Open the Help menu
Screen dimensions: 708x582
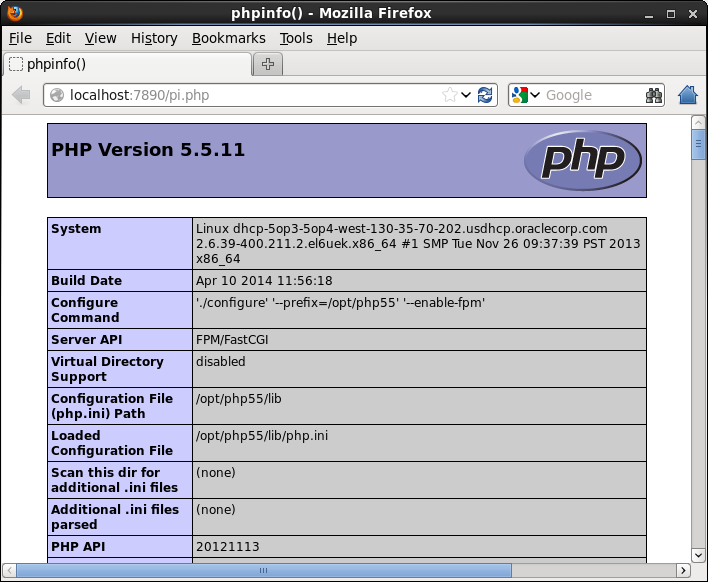tap(342, 38)
